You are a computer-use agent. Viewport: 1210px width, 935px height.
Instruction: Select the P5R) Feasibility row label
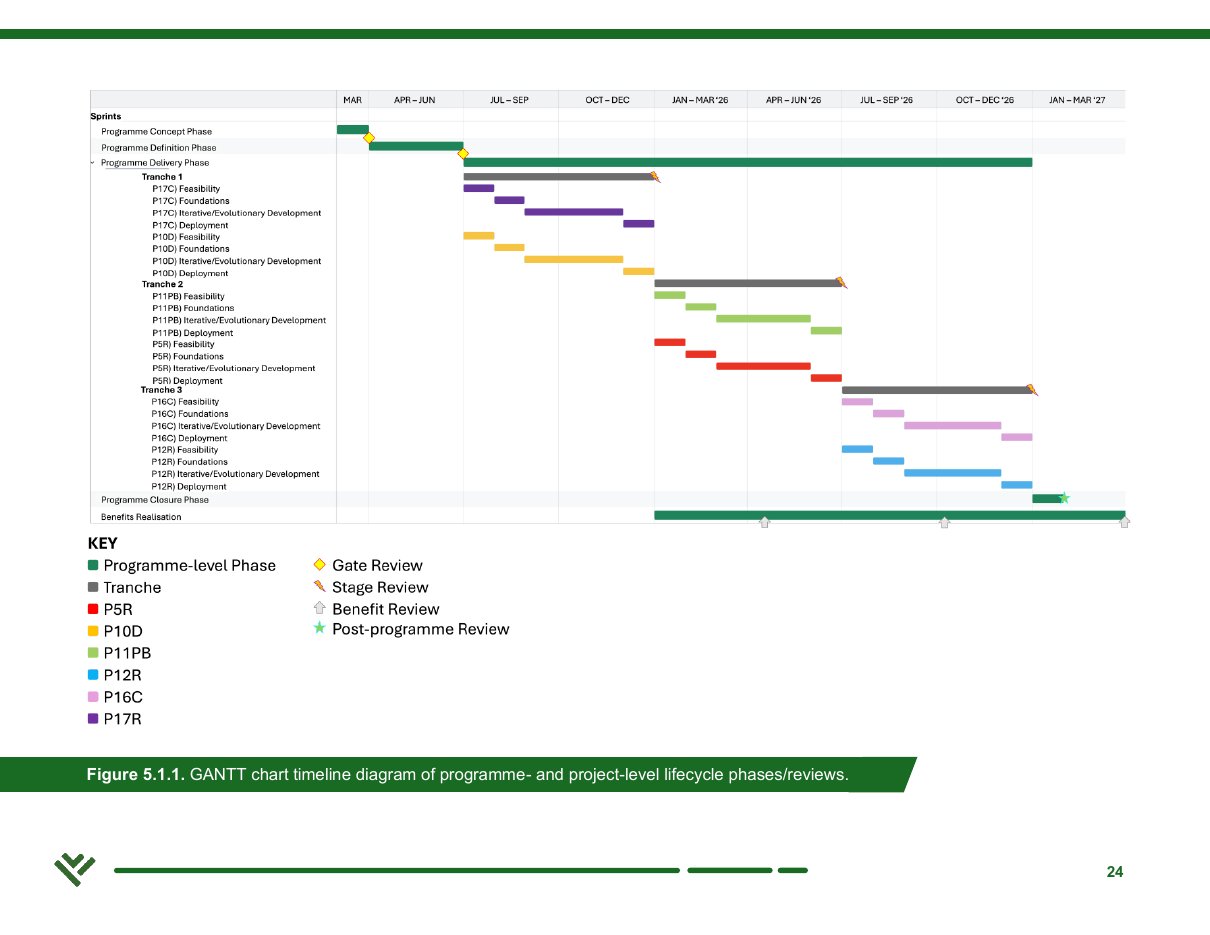[183, 344]
